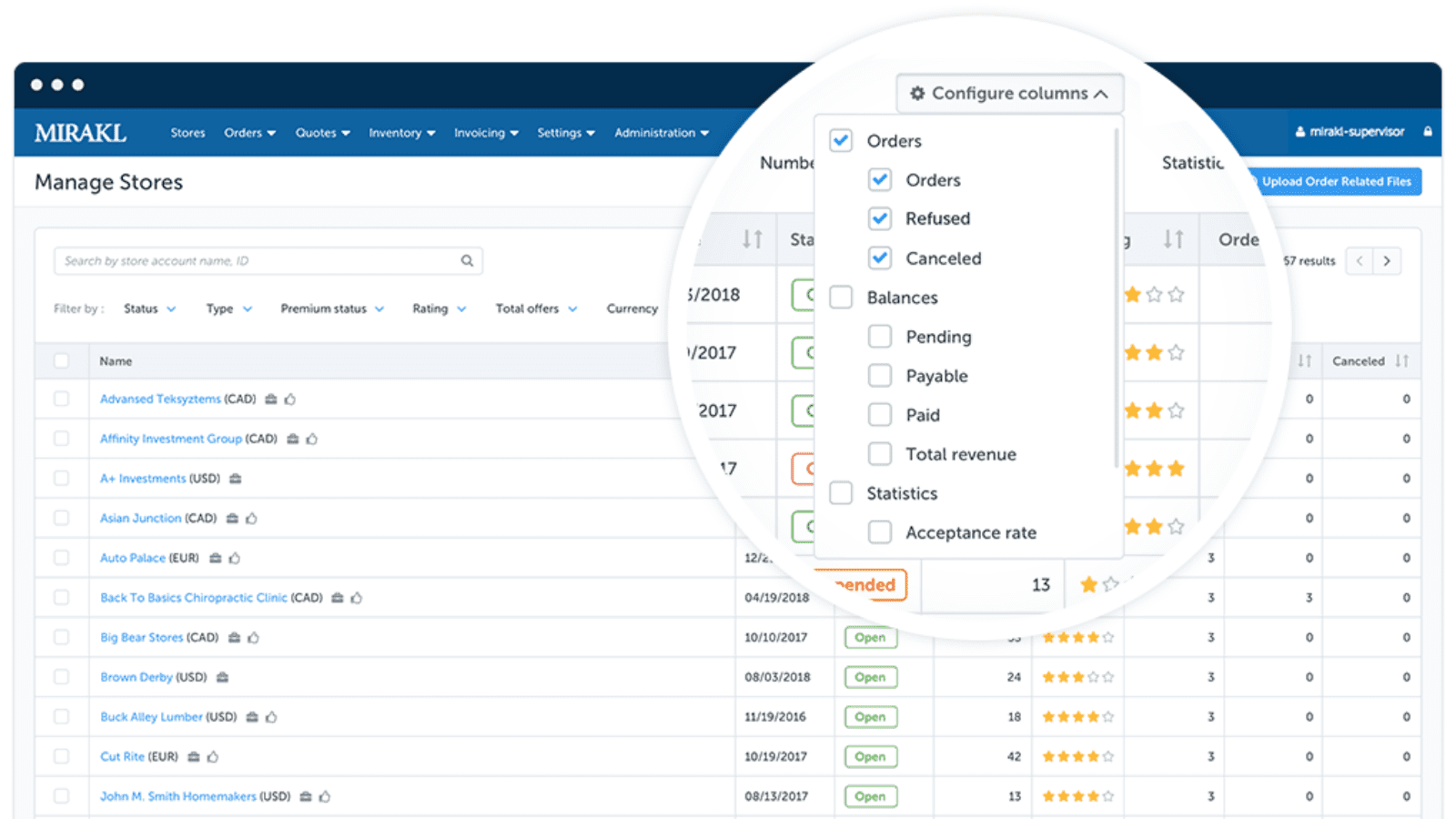
Task: Click briefcase icon beside Affinity Investment Group
Action: (x=292, y=439)
